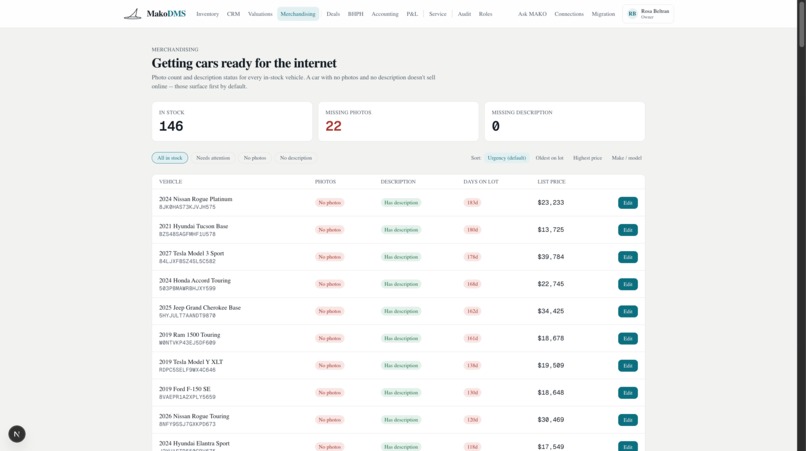806x451 pixels.
Task: Select the All in stock filter
Action: (x=170, y=158)
